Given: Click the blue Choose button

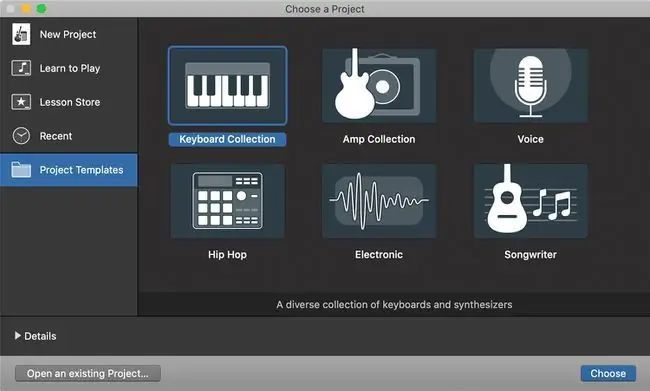Looking at the screenshot, I should pyautogui.click(x=608, y=373).
